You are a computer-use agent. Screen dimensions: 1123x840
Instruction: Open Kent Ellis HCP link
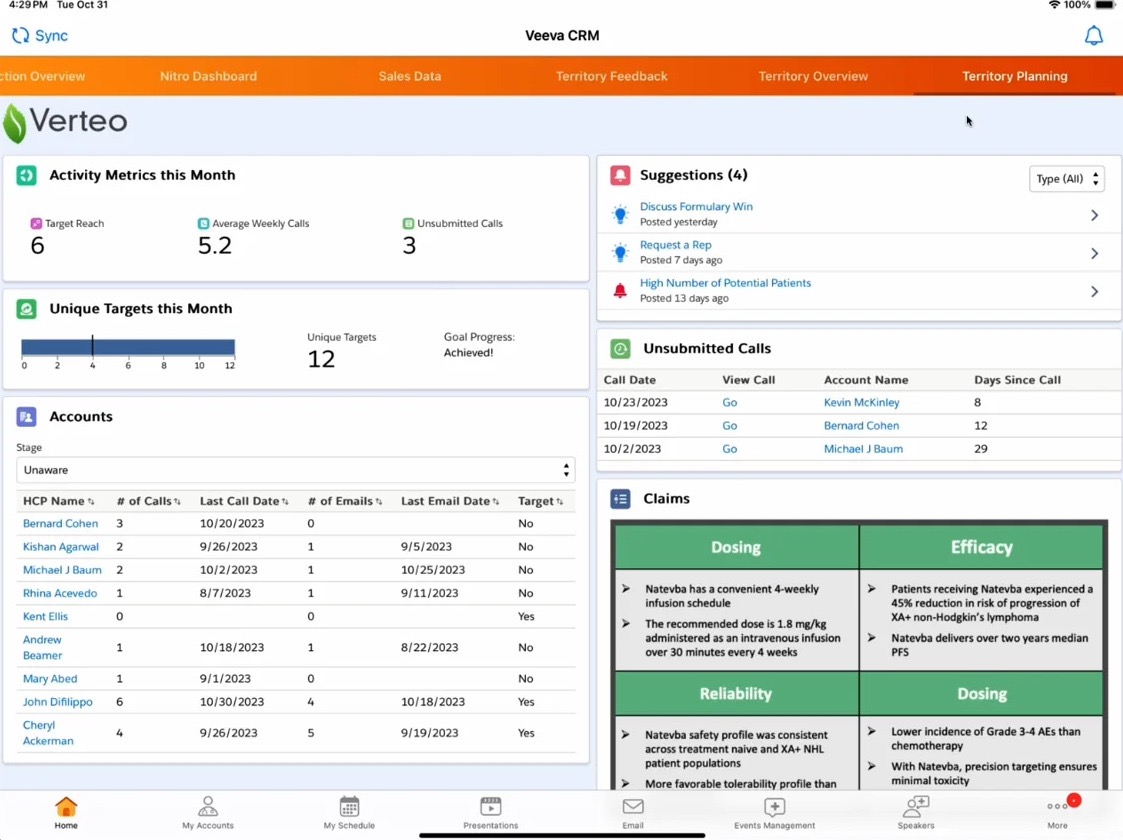45,617
